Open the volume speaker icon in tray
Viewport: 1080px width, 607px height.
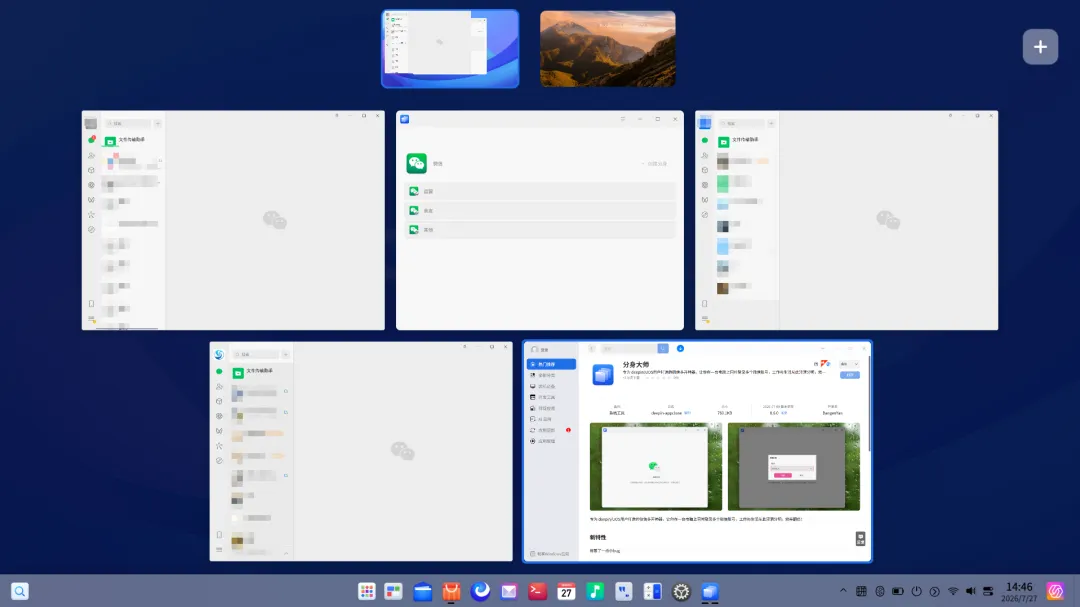click(x=970, y=591)
